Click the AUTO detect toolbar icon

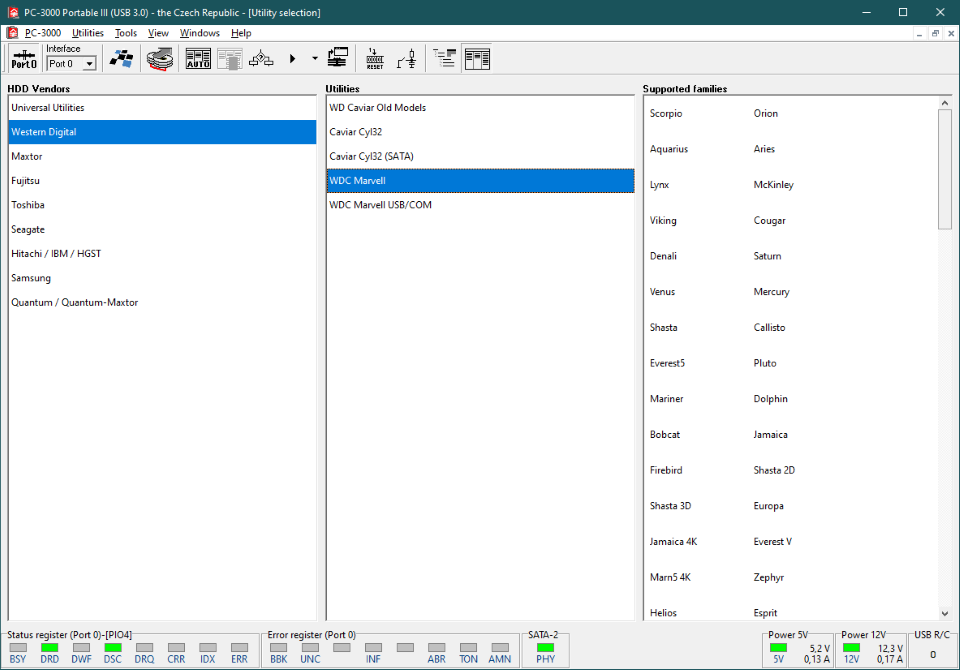(x=198, y=59)
